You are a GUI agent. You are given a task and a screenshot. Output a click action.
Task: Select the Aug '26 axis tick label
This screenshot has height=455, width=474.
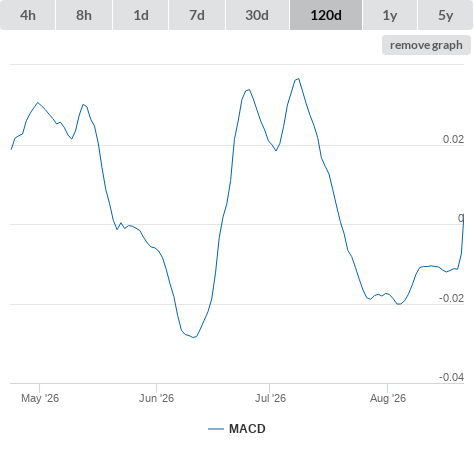tap(388, 398)
